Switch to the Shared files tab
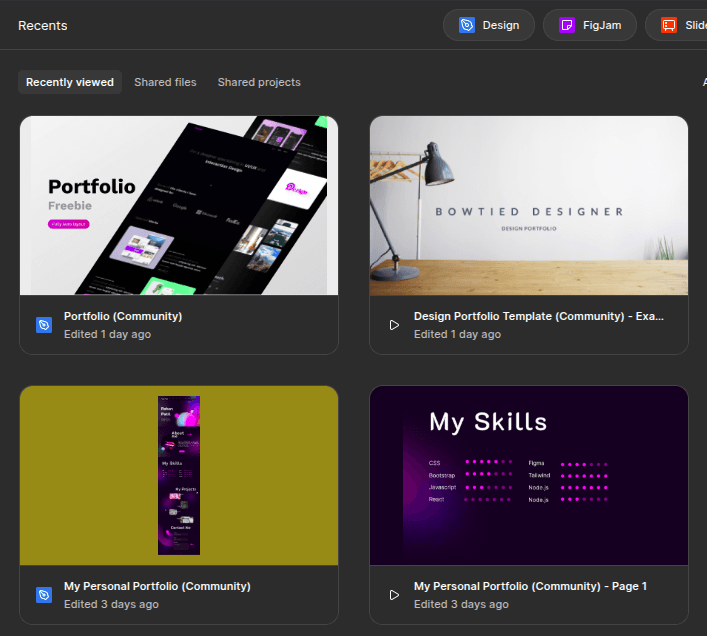The image size is (707, 636). tap(165, 82)
